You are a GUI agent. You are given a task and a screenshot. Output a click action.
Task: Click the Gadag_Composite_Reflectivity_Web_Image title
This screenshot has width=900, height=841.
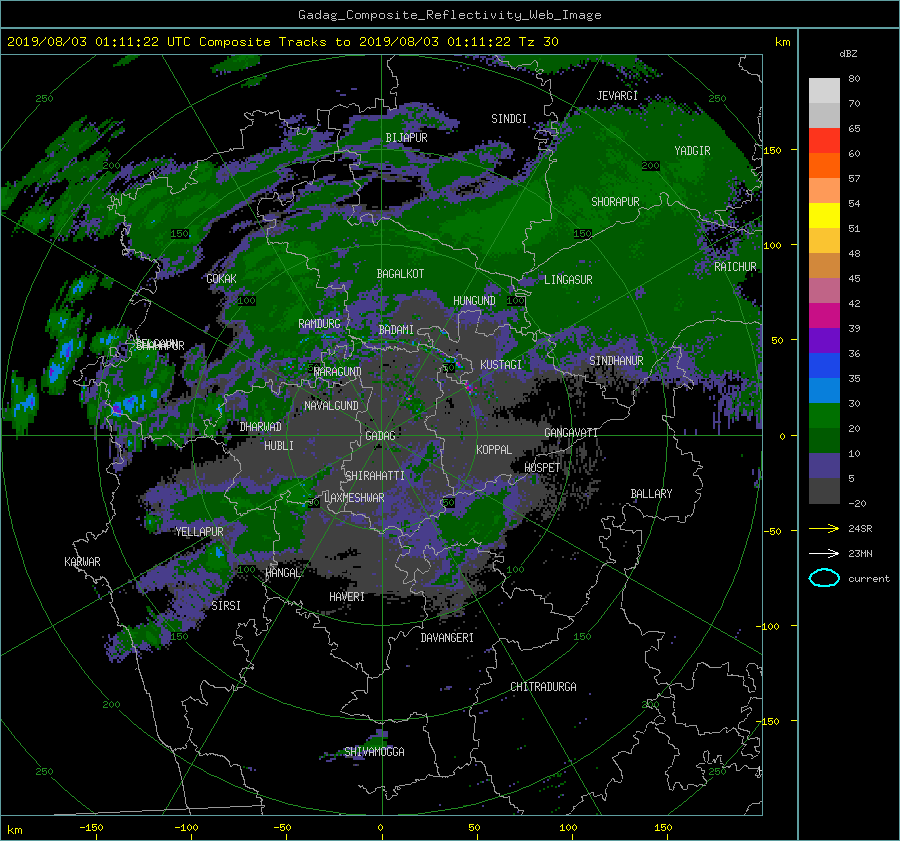click(449, 15)
